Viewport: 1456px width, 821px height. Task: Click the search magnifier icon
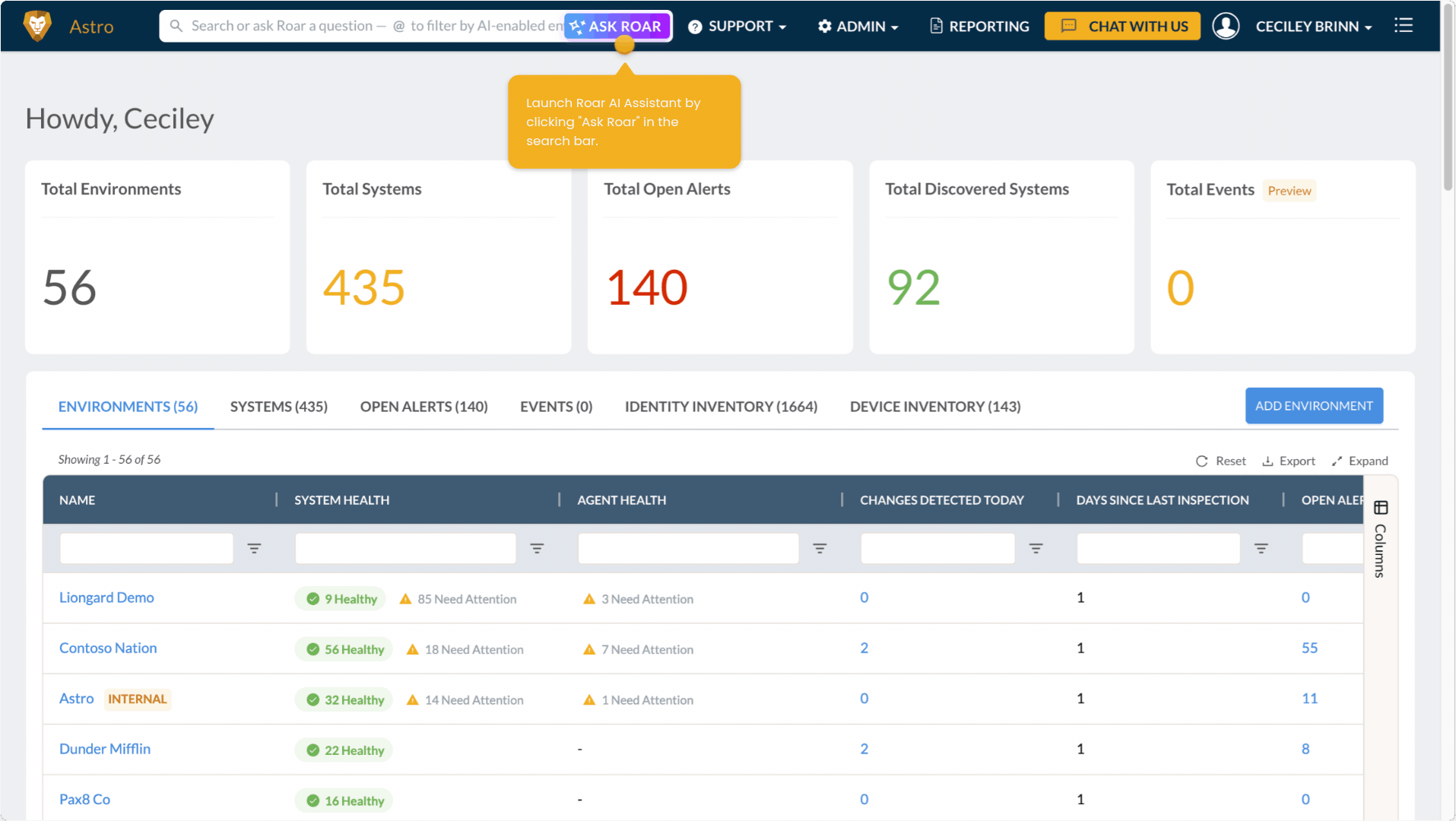pyautogui.click(x=176, y=26)
